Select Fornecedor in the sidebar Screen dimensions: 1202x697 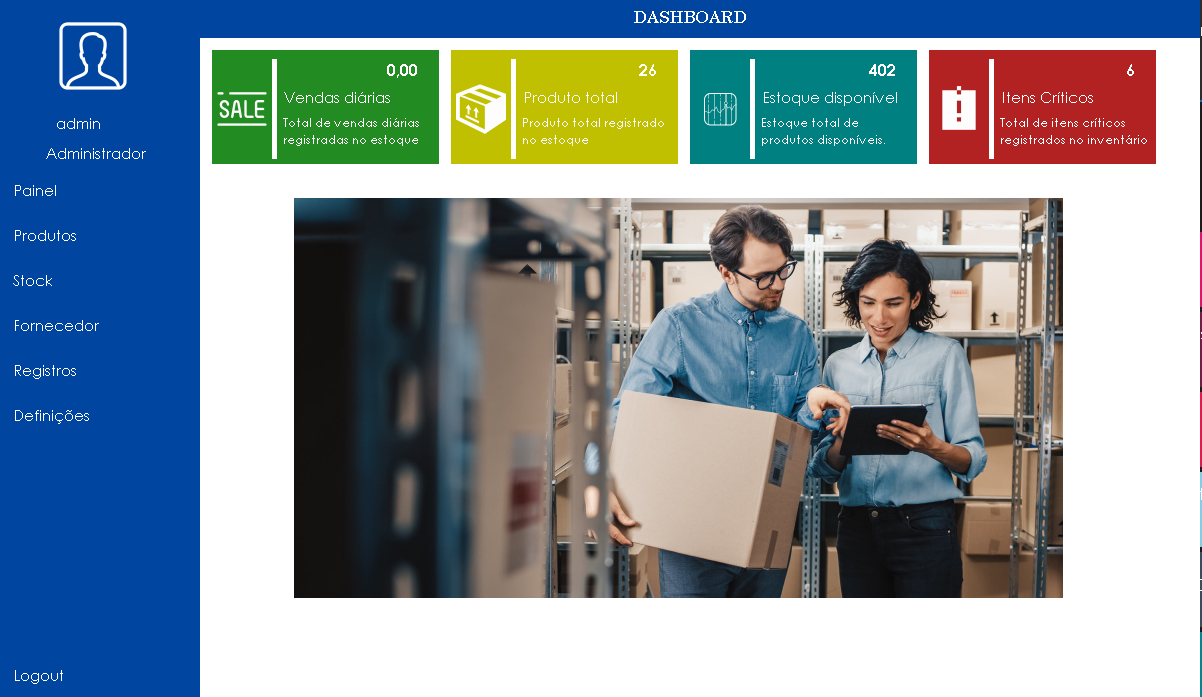(x=56, y=326)
